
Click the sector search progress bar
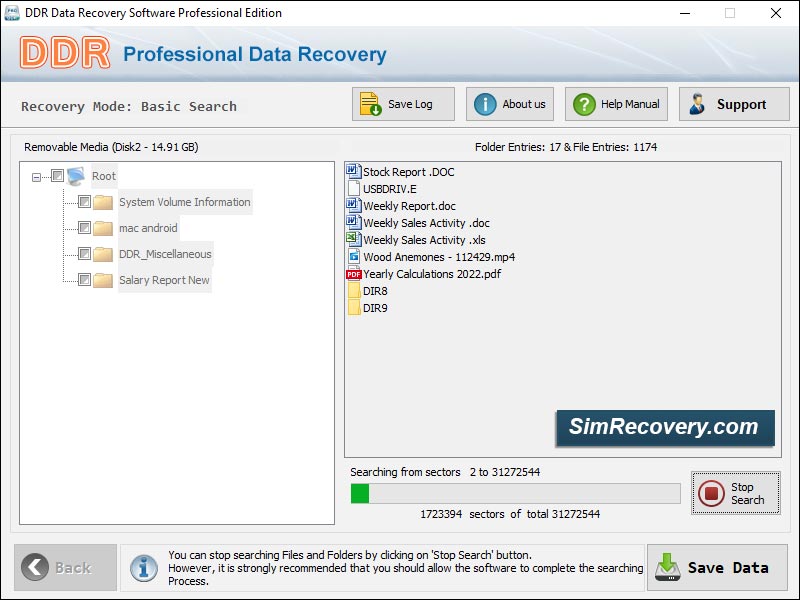515,493
